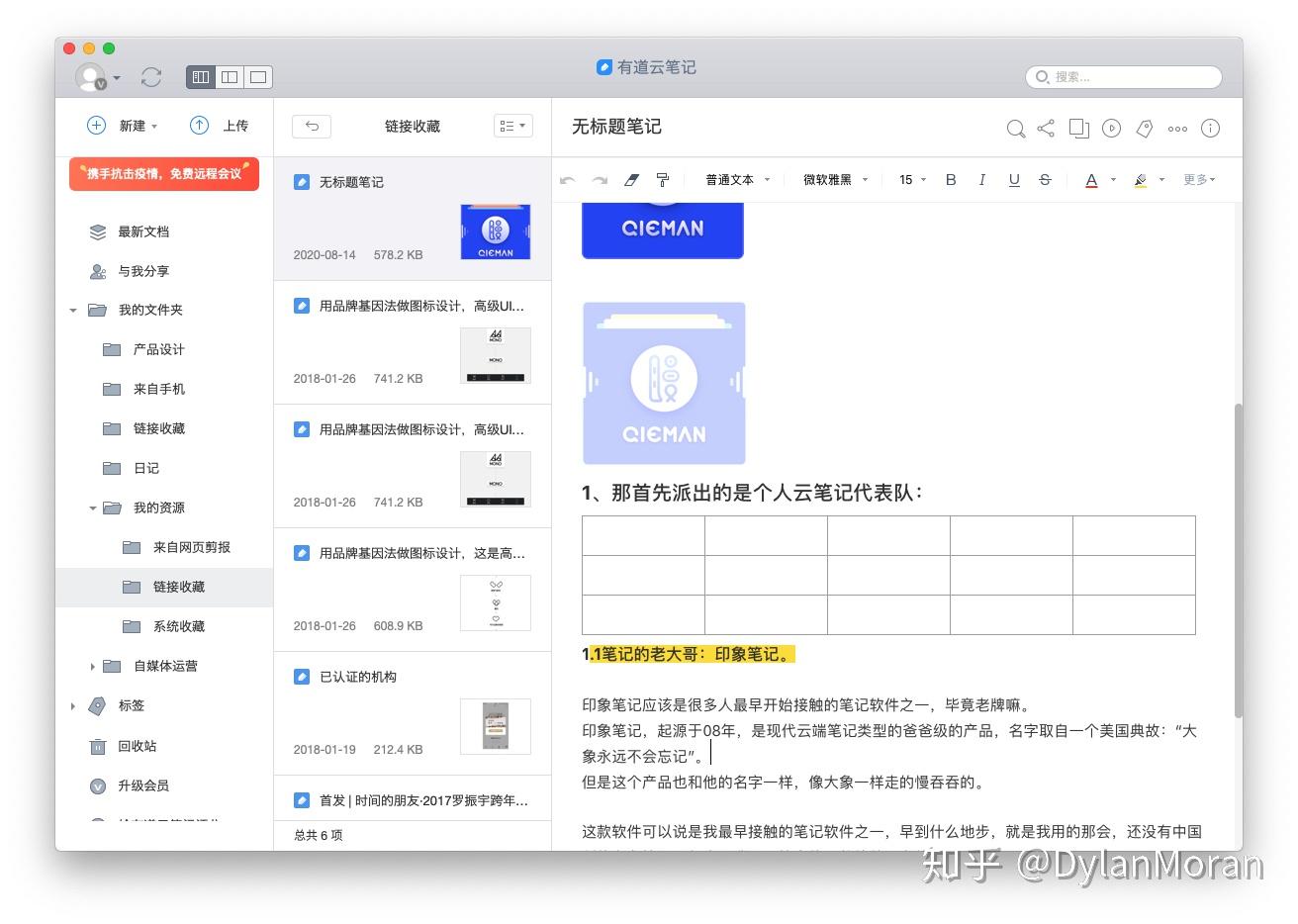The width and height of the screenshot is (1298, 924).
Task: Open the 产品设计 folder
Action: [x=158, y=349]
